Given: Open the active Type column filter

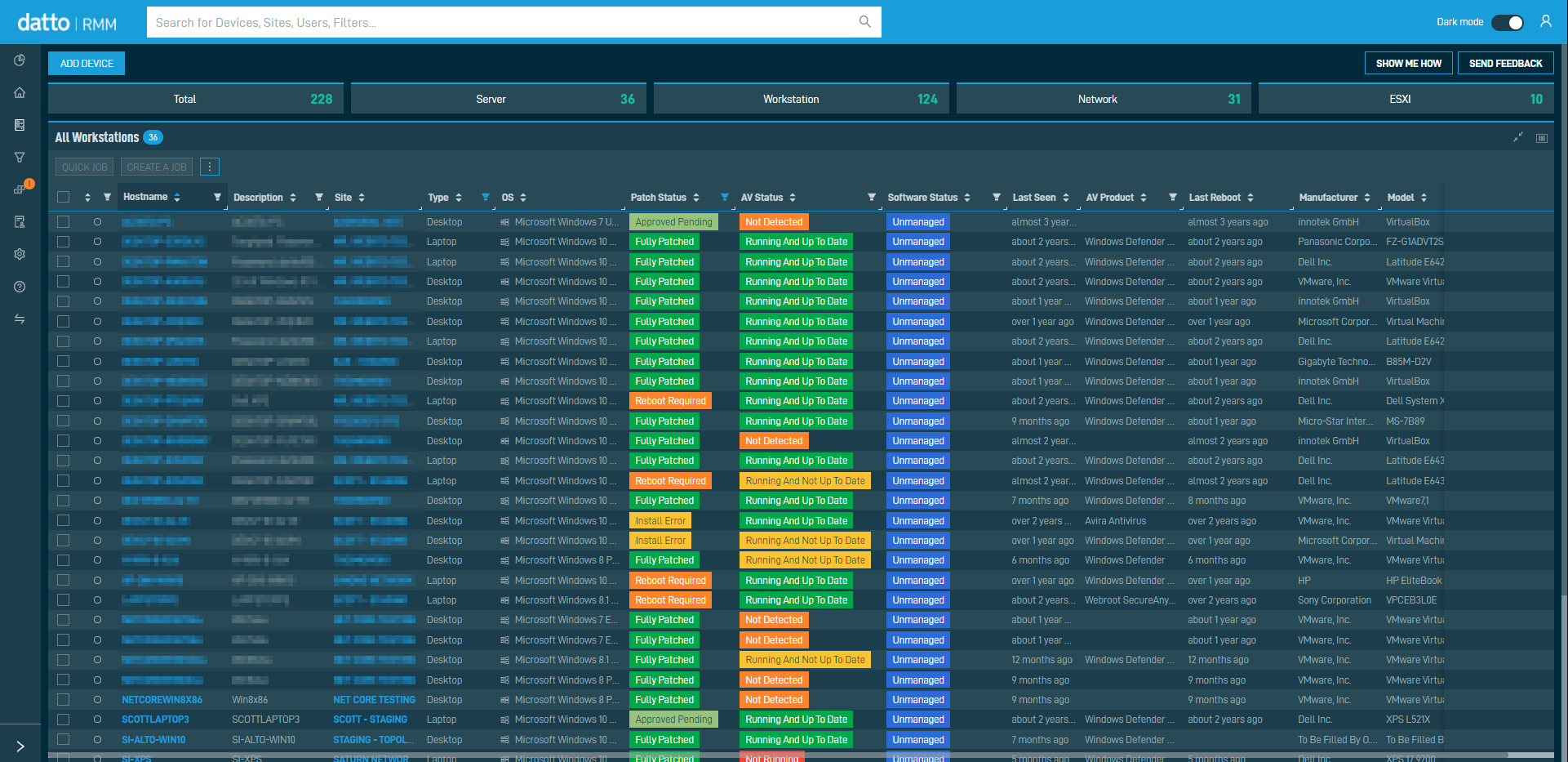Looking at the screenshot, I should tap(486, 197).
